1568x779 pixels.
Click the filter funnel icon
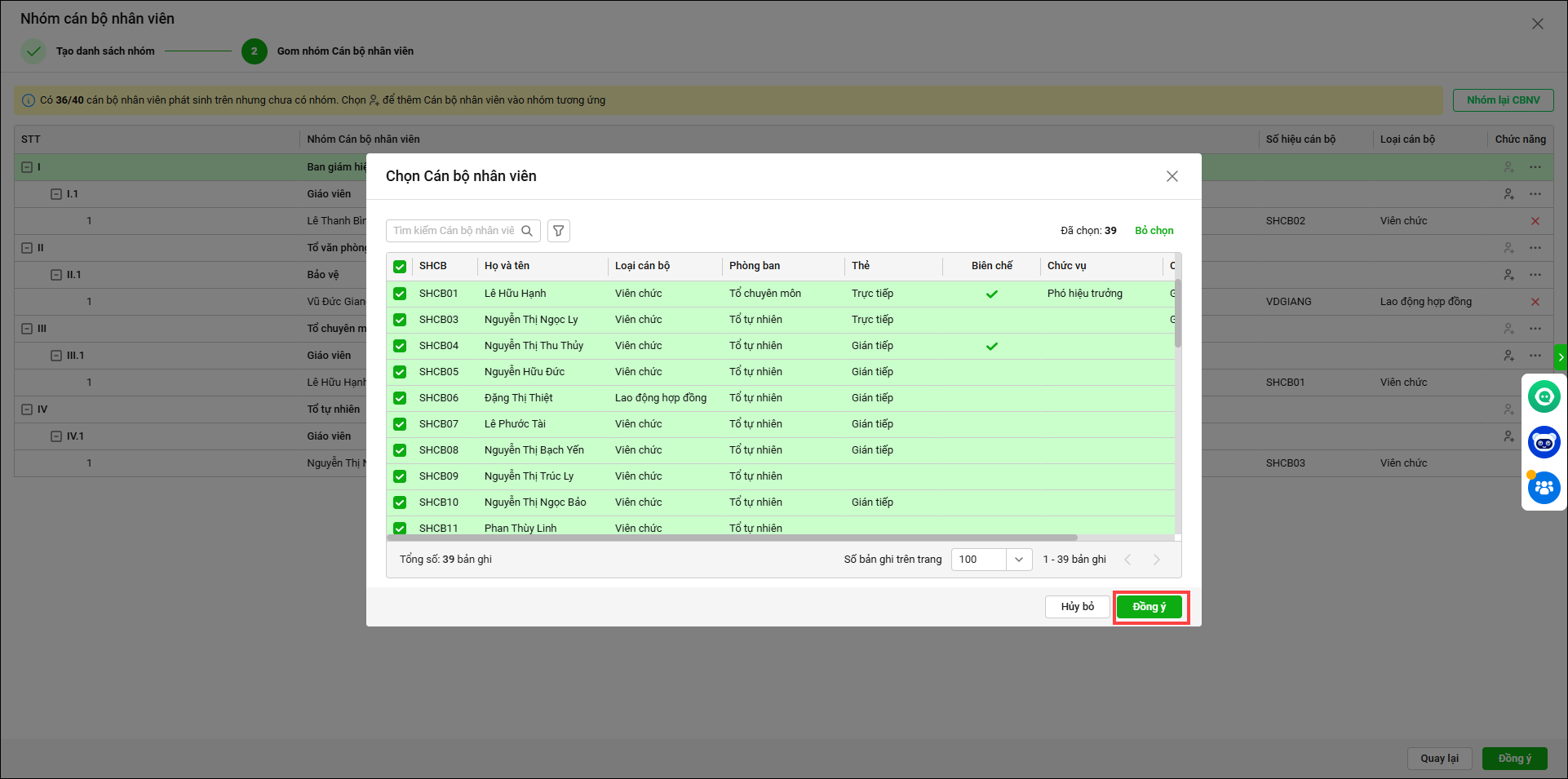[x=558, y=231]
